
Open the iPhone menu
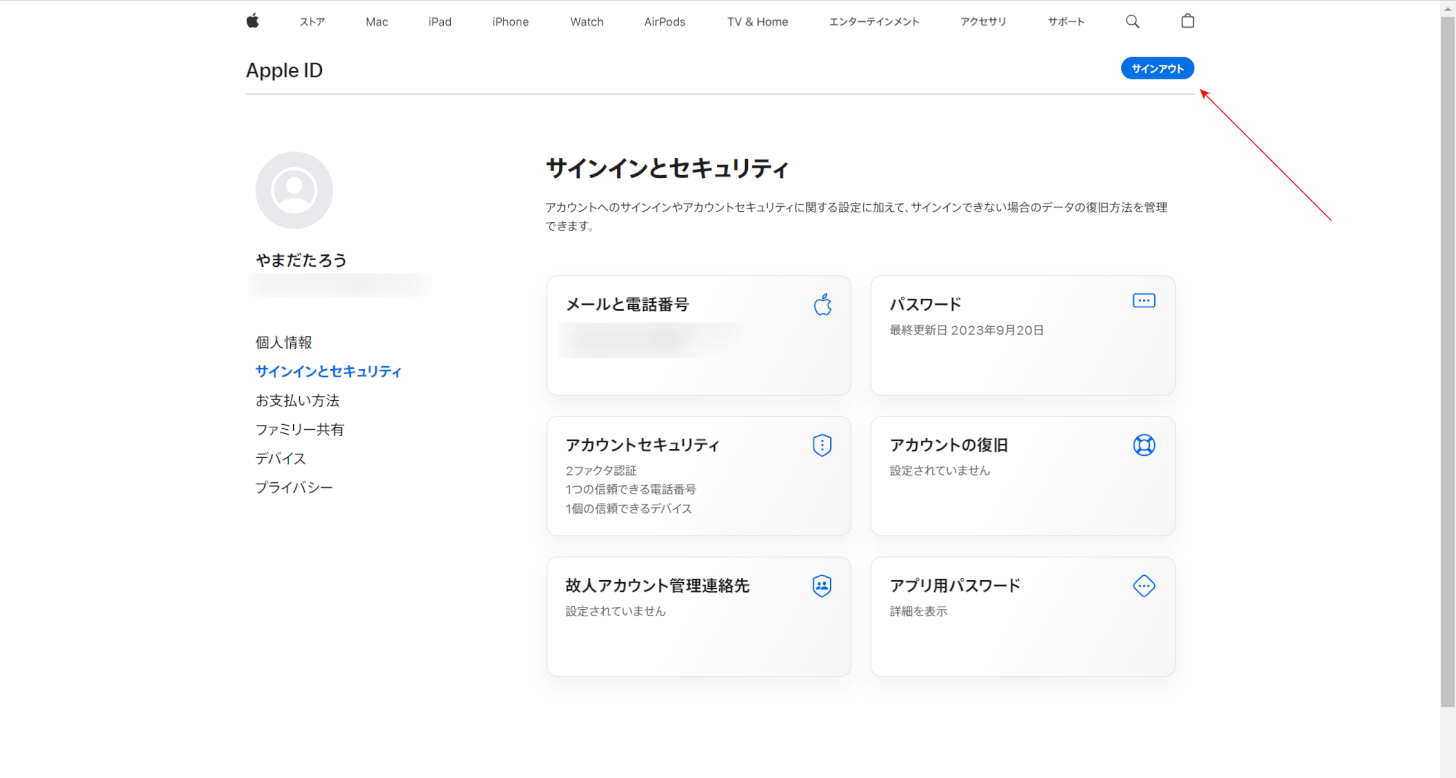click(x=511, y=22)
